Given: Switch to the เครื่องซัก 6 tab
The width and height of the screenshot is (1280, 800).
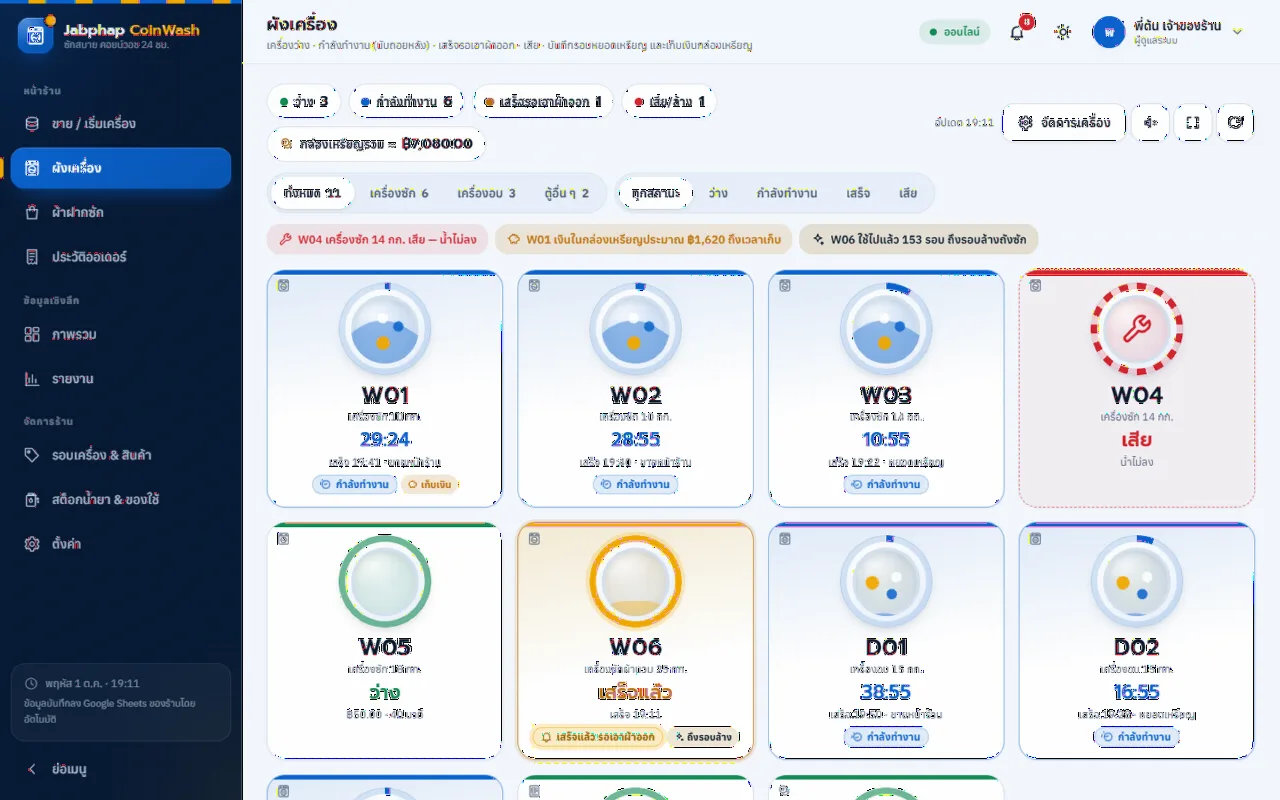Looking at the screenshot, I should (399, 193).
